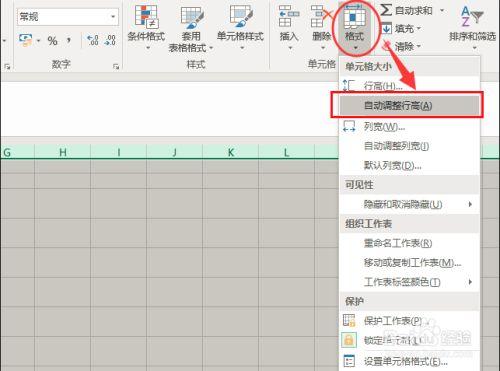The width and height of the screenshot is (500, 371).
Task: Expand the AutoSum (自动求和) dropdown arrow
Action: [x=442, y=11]
